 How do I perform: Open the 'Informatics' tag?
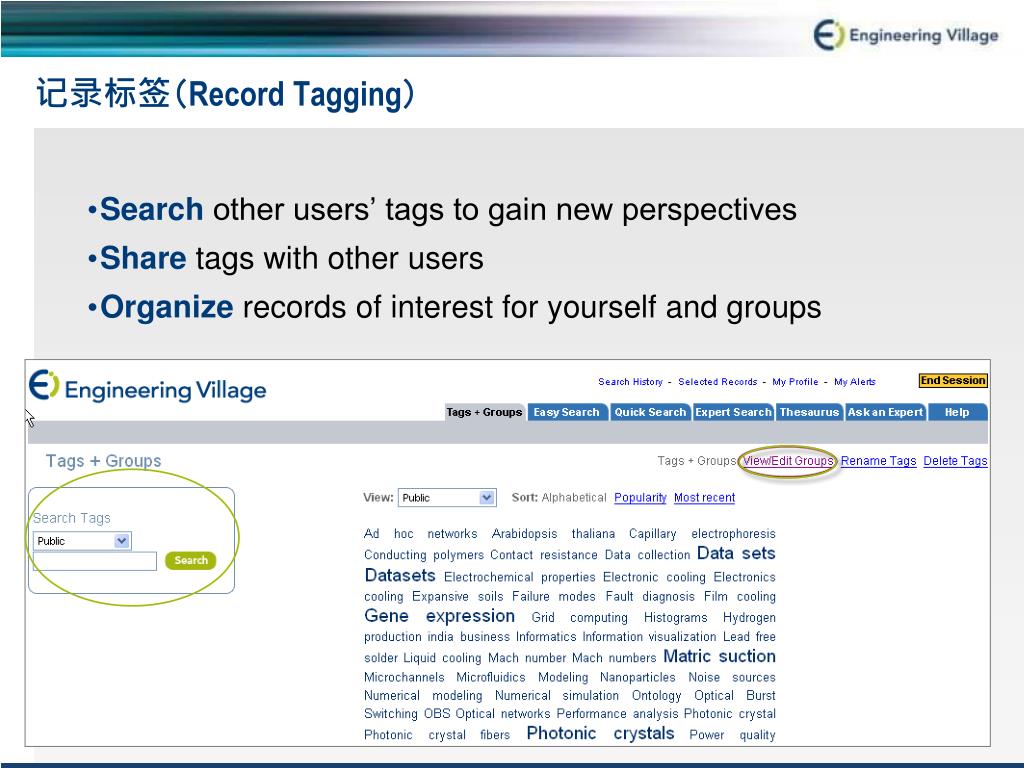coord(546,636)
